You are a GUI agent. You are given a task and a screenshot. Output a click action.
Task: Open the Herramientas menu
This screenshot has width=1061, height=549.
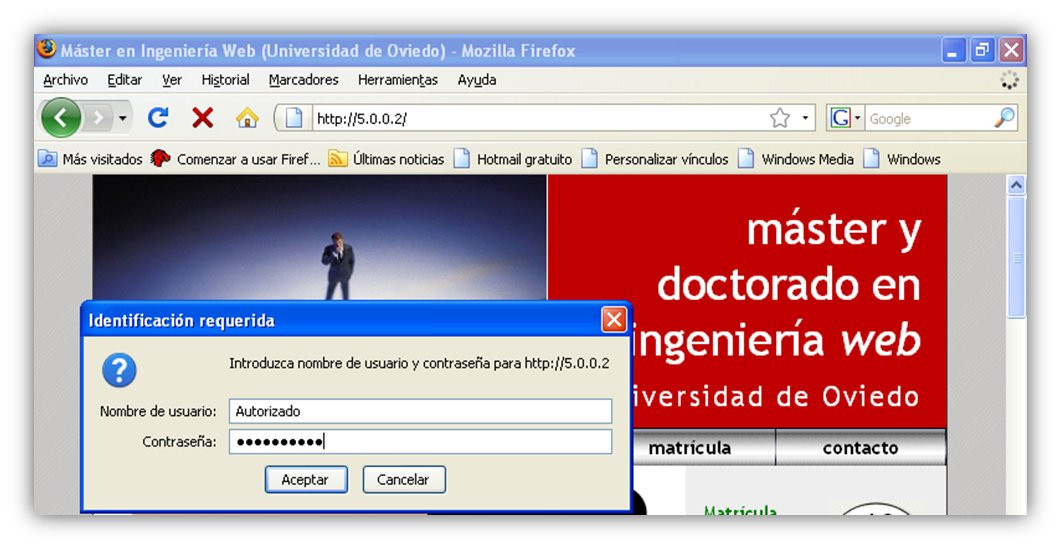tap(398, 80)
